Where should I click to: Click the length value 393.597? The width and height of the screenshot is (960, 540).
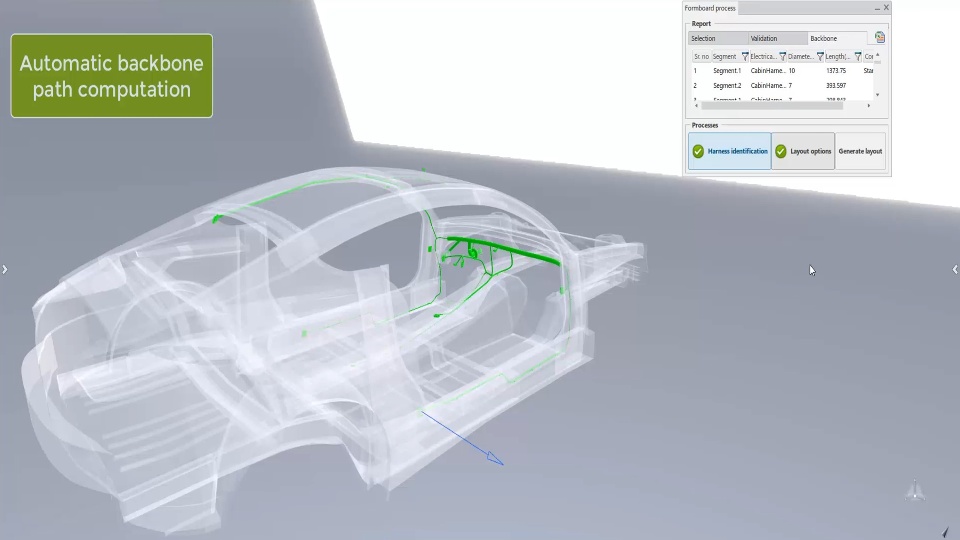point(836,86)
